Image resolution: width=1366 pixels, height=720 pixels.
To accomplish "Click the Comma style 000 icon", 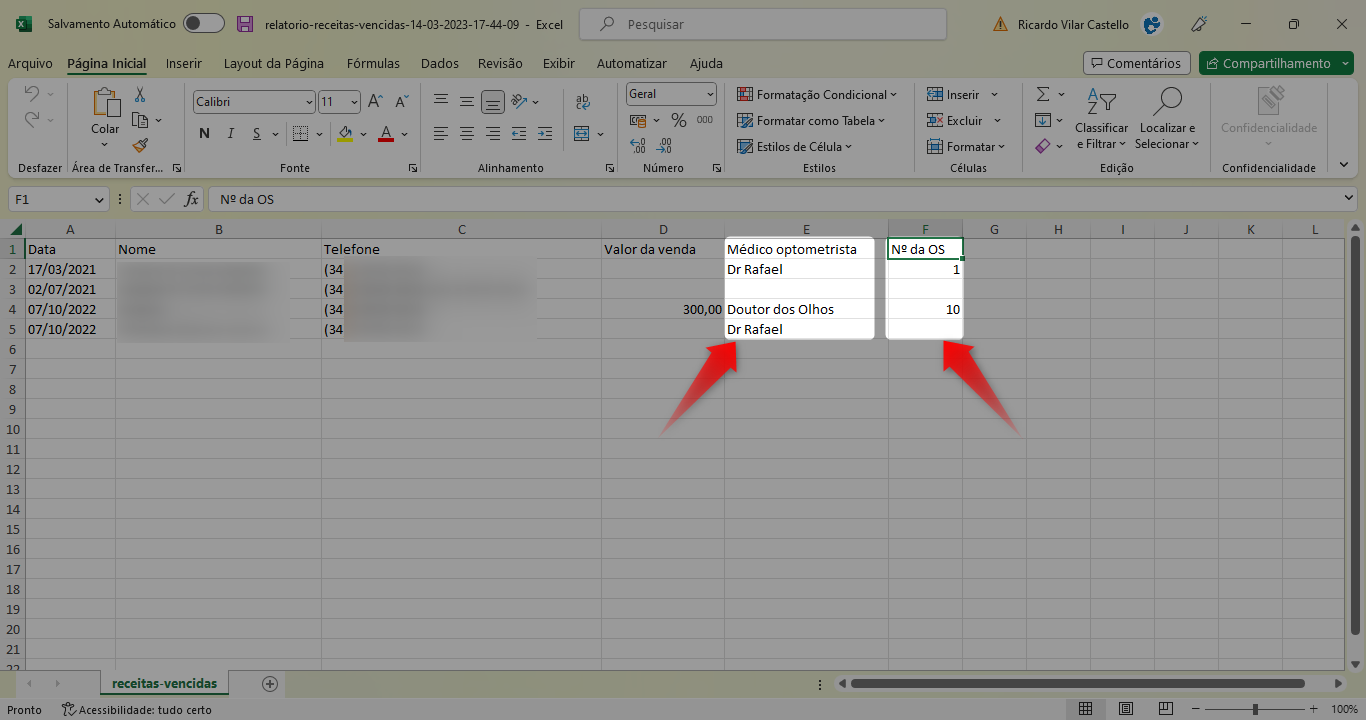I will pyautogui.click(x=705, y=120).
